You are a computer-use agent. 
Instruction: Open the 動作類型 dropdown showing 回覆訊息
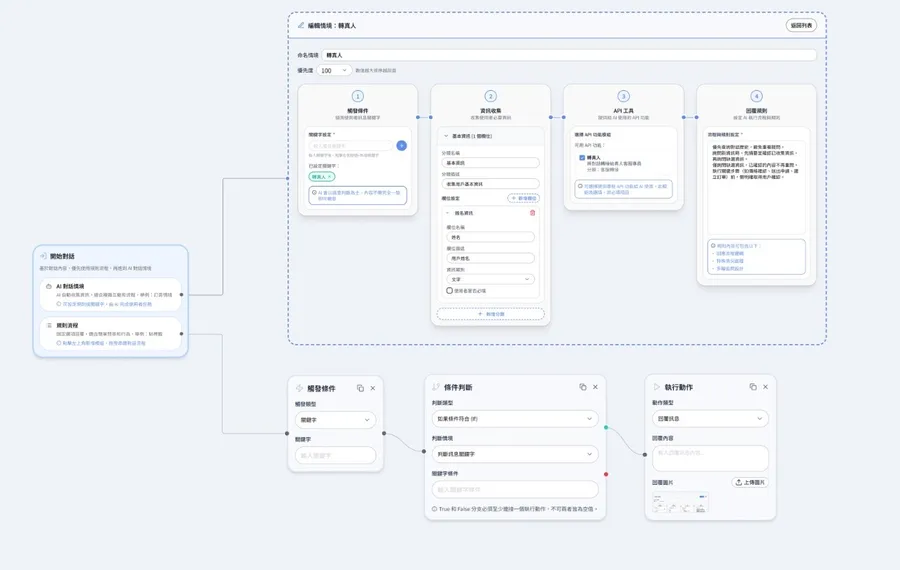pos(710,418)
